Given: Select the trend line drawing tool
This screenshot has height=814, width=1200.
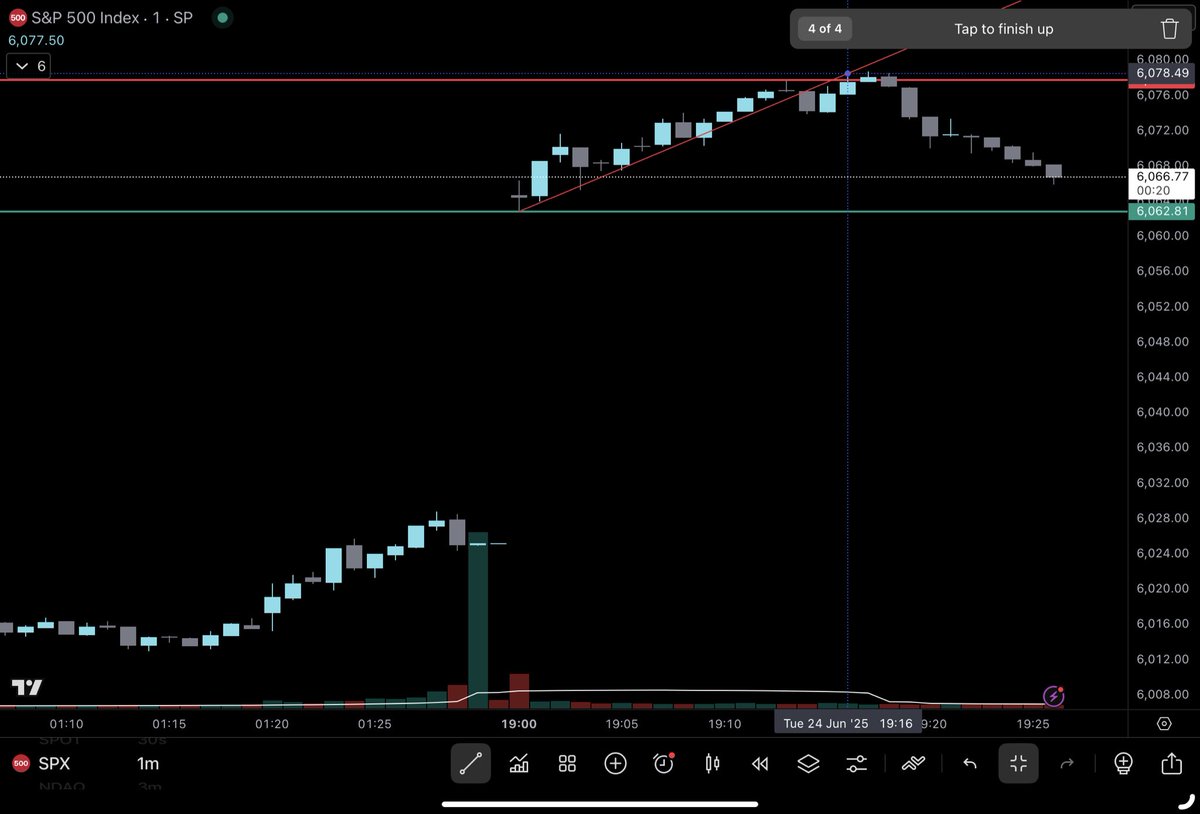Looking at the screenshot, I should (x=471, y=764).
